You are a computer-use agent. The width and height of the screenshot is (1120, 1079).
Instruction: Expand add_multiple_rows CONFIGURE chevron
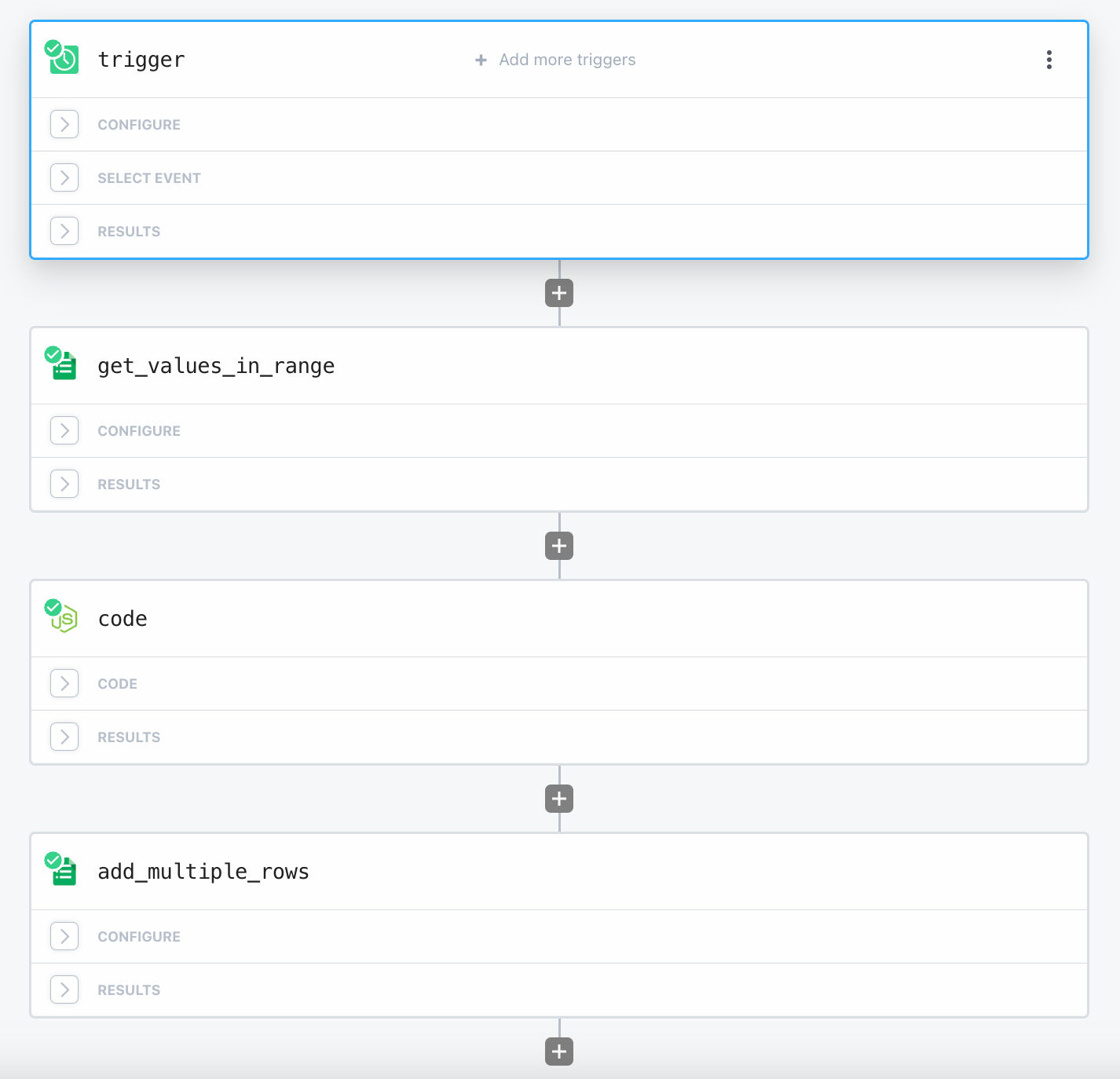[64, 936]
